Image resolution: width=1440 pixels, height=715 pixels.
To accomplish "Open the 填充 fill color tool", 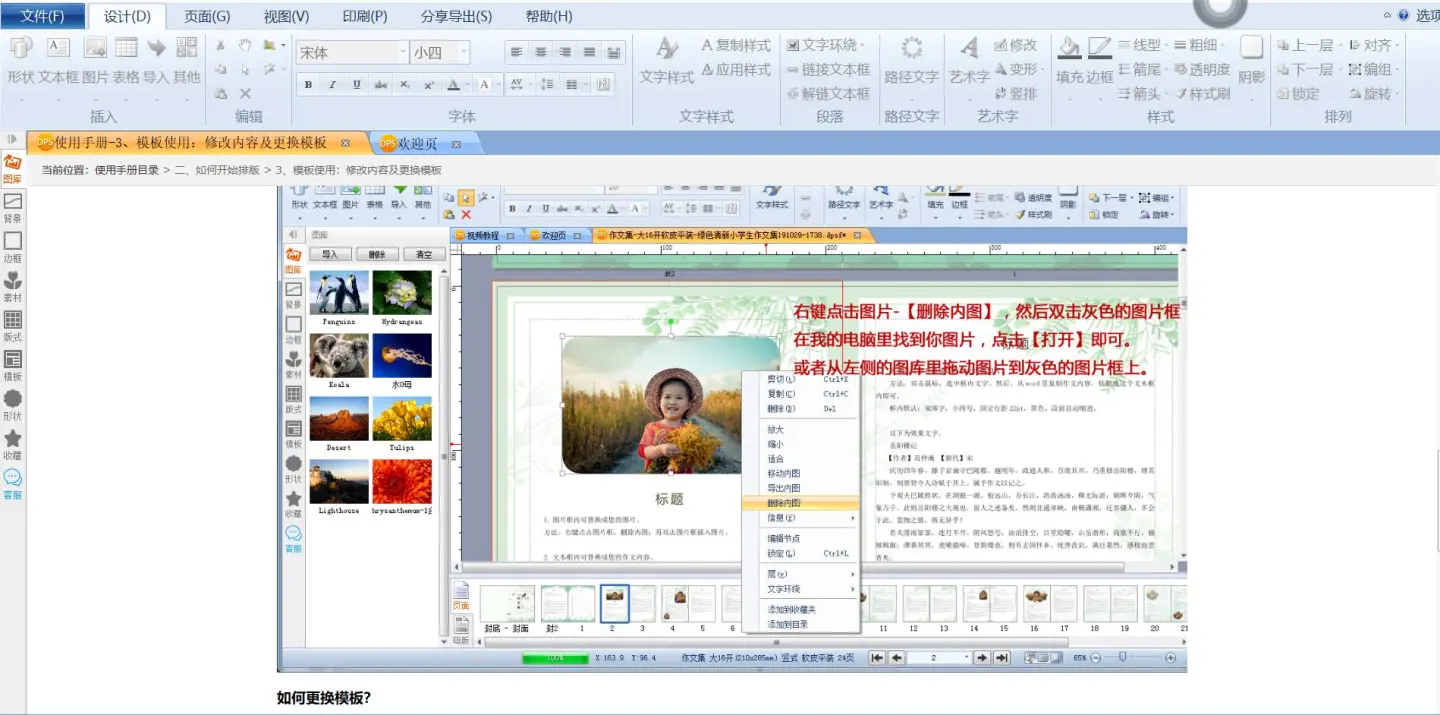I will (x=1069, y=61).
